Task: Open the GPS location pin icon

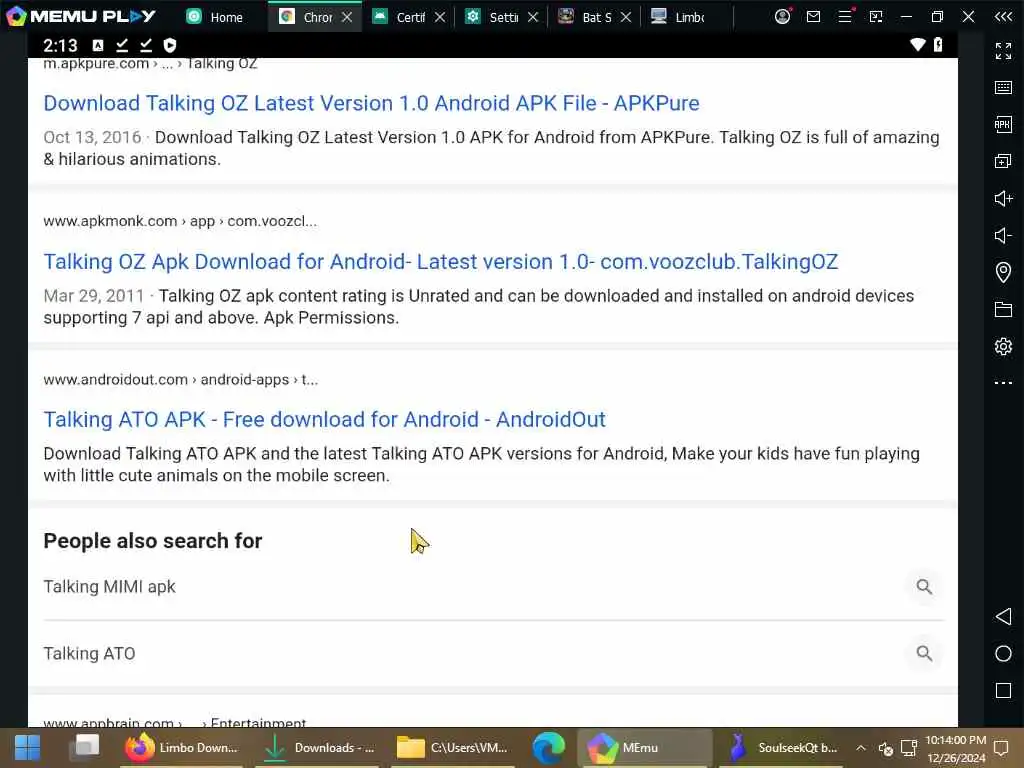Action: pyautogui.click(x=1003, y=272)
